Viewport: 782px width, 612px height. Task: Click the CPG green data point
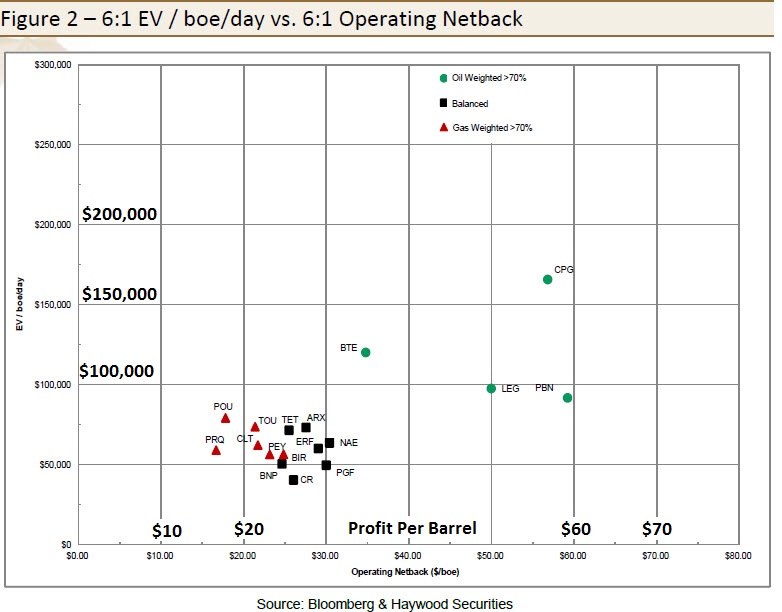point(547,279)
